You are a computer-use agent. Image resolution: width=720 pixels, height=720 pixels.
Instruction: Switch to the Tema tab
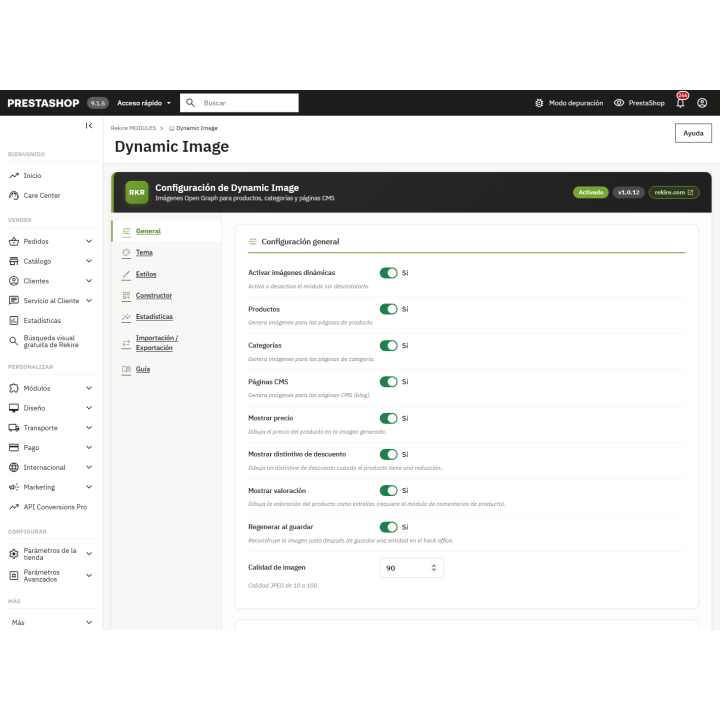[x=167, y=253]
